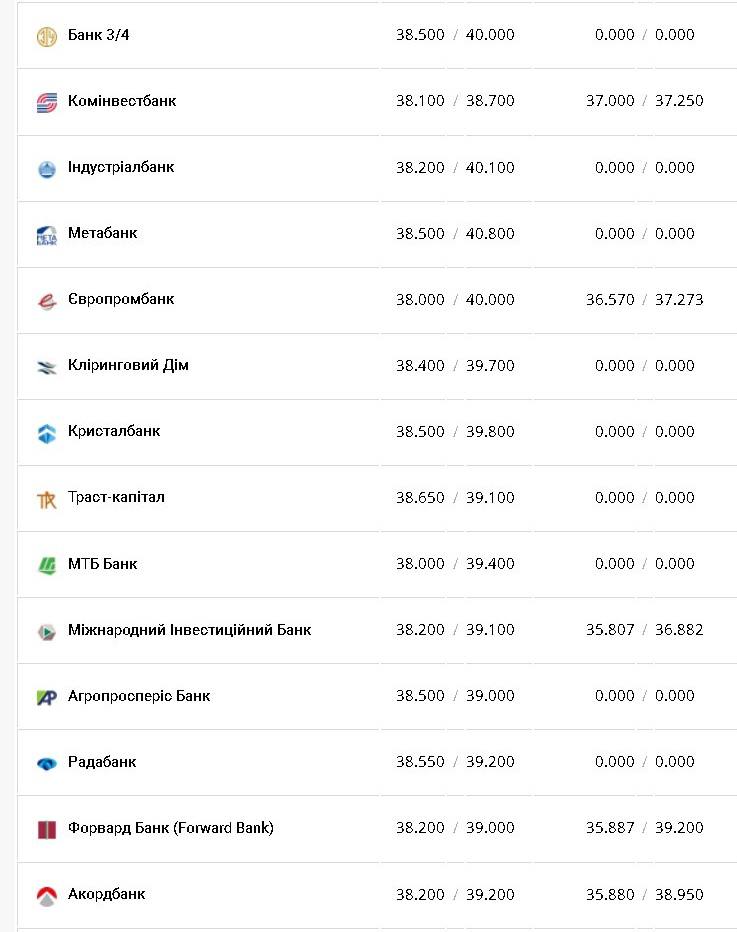Click the Радабанк eye logo icon

click(x=46, y=763)
